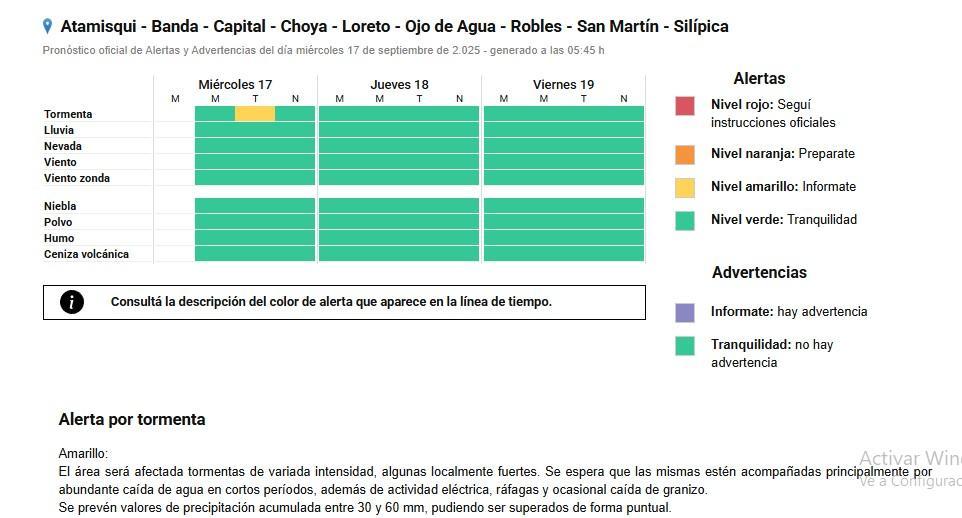
Task: Click the yellow Nivel amarillo swatch
Action: pos(685,187)
